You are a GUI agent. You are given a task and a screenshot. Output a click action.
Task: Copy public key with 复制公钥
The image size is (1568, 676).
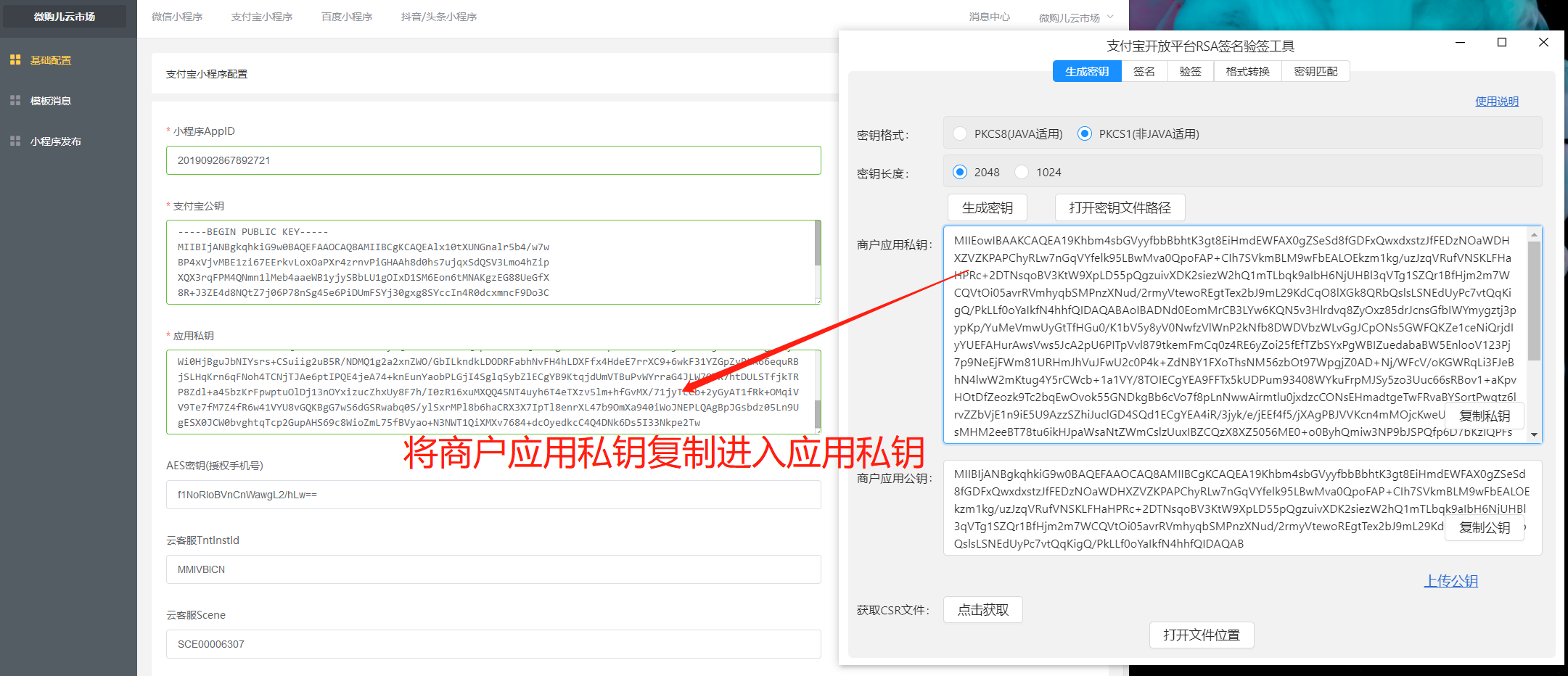[x=1485, y=527]
